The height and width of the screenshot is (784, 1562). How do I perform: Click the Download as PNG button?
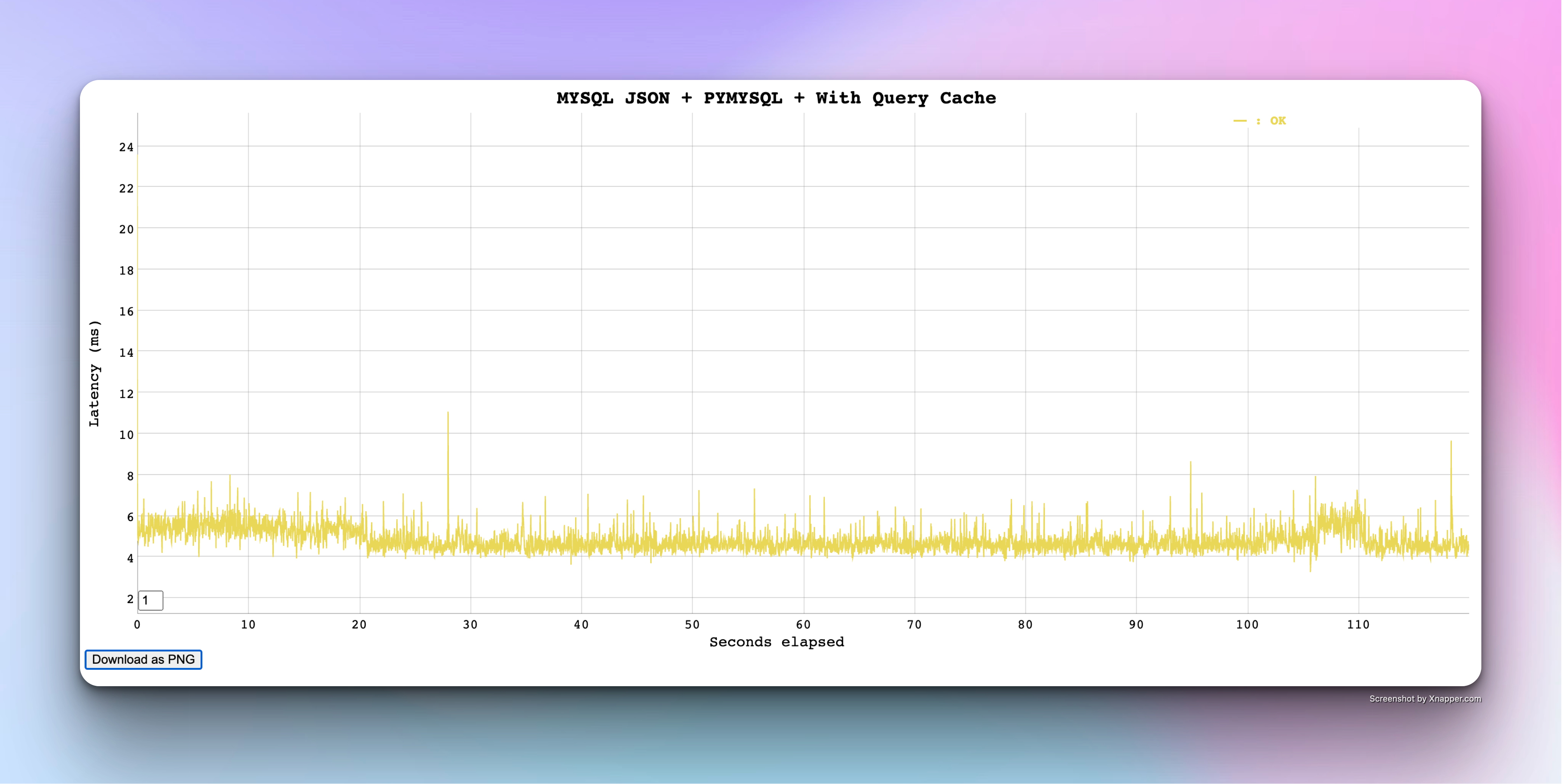143,659
